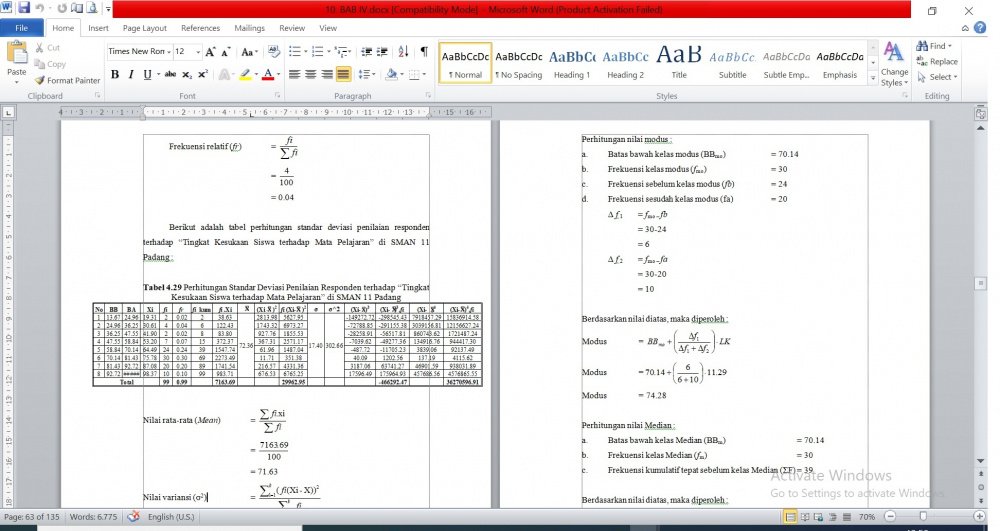Viewport: 1000px width, 531px height.
Task: Minimize the ribbon with the caret
Action: (965, 28)
